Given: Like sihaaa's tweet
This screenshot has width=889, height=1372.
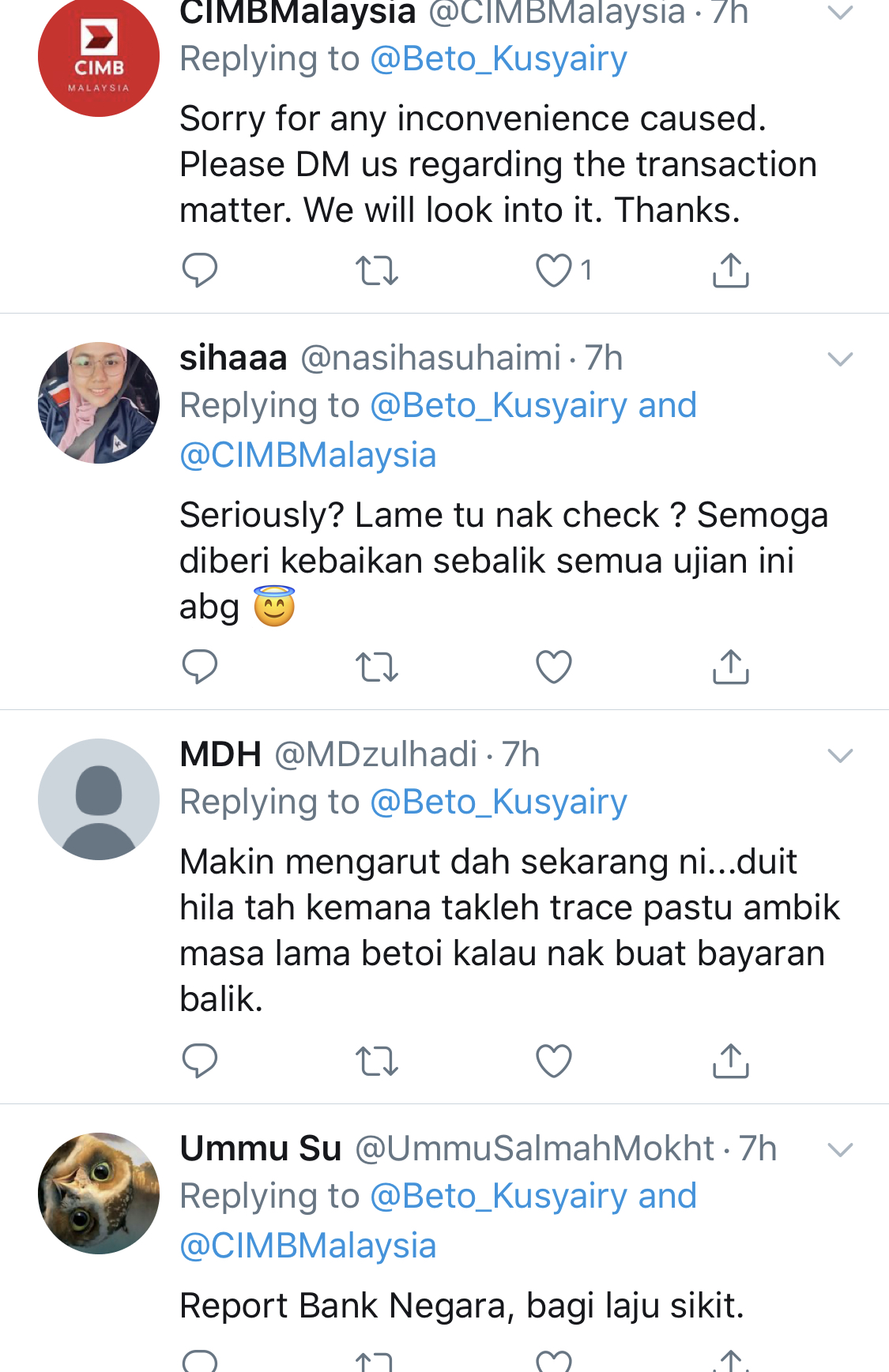Looking at the screenshot, I should [x=554, y=667].
